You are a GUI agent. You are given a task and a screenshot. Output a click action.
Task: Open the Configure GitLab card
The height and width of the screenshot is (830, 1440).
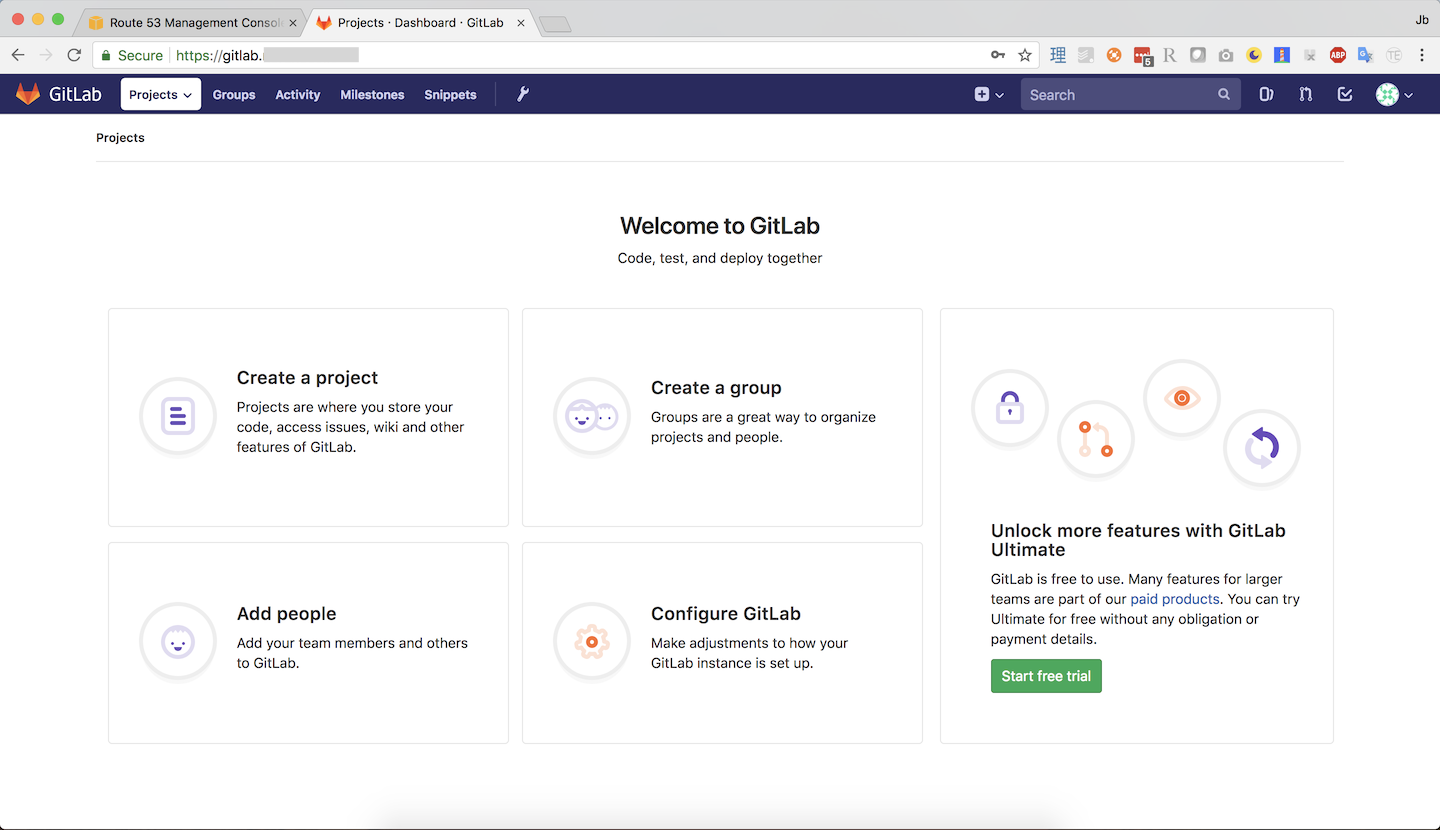[x=722, y=643]
